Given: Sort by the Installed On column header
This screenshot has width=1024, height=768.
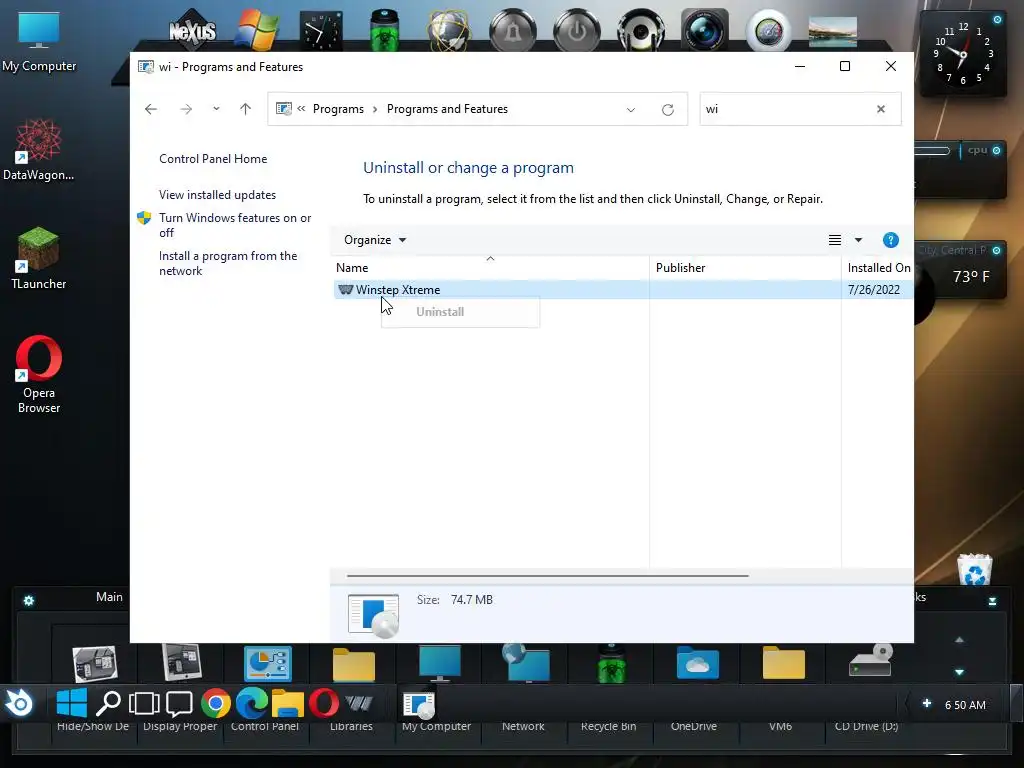Looking at the screenshot, I should pos(878,268).
